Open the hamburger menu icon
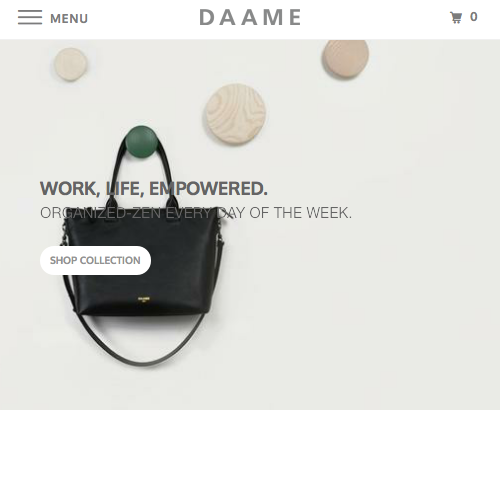Viewport: 500px width, 500px height. [x=30, y=17]
